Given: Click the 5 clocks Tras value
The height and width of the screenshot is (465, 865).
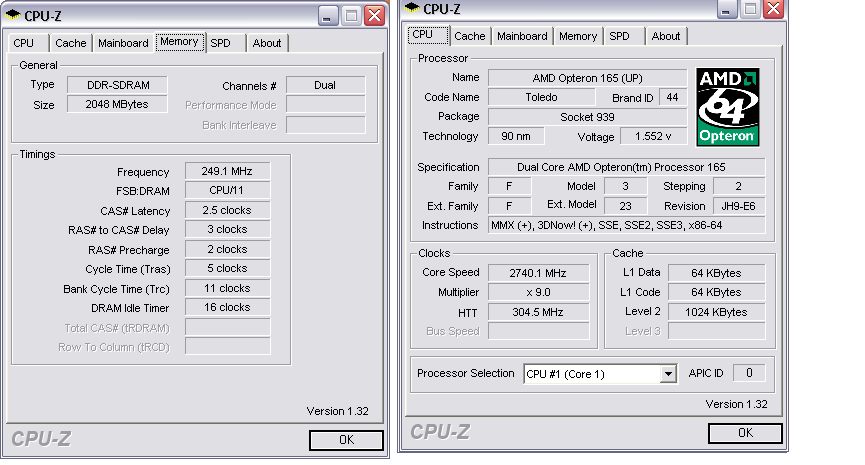Looking at the screenshot, I should point(227,269).
